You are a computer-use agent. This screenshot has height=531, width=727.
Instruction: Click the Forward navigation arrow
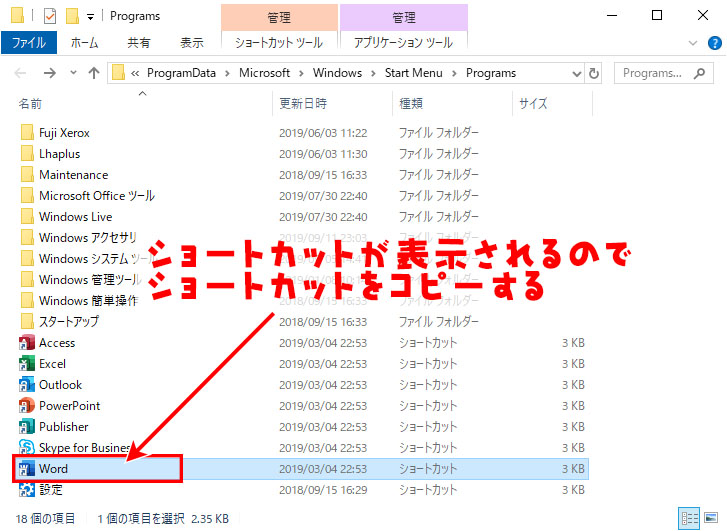(49, 73)
